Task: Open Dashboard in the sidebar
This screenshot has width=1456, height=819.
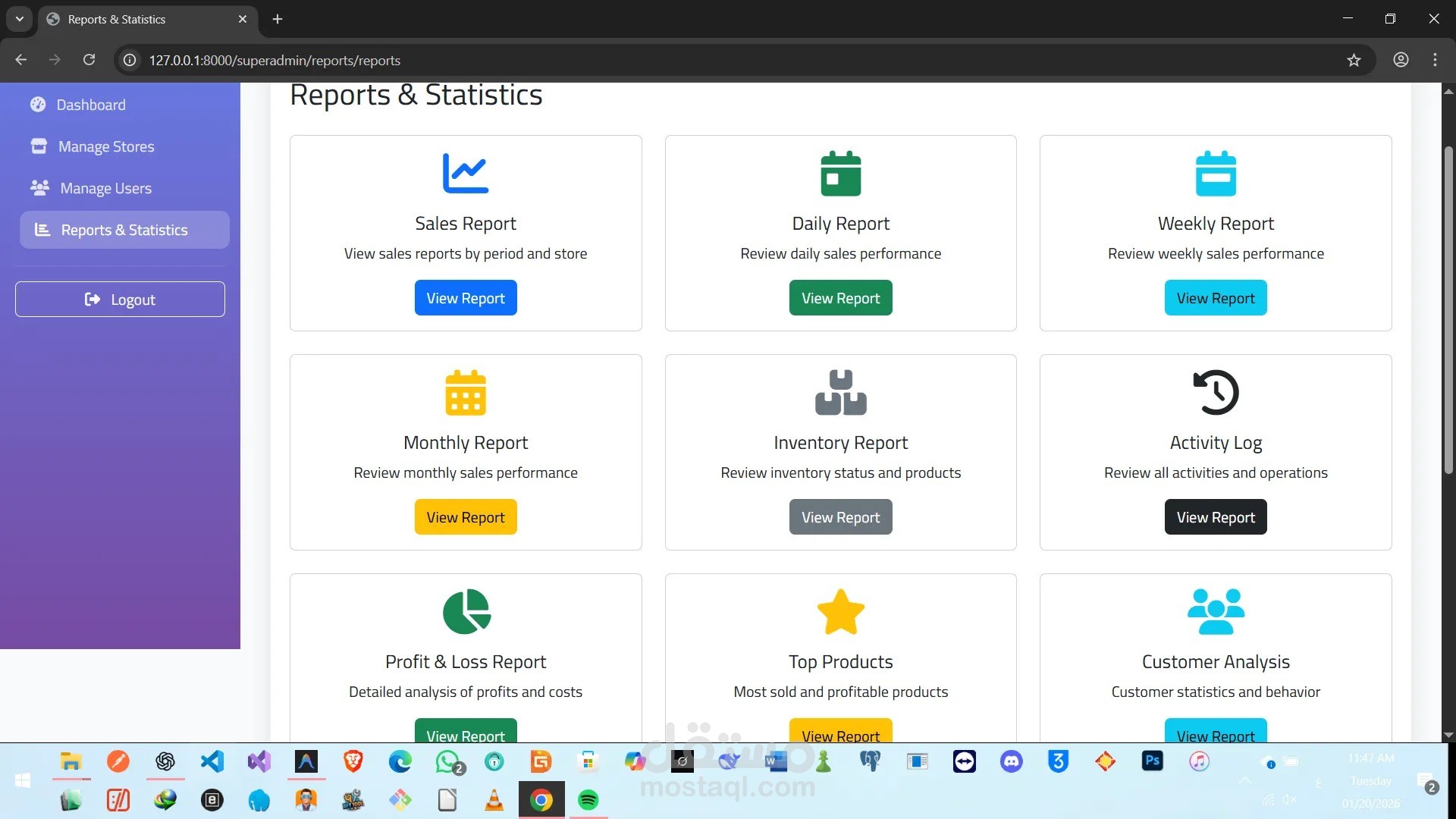Action: (91, 105)
